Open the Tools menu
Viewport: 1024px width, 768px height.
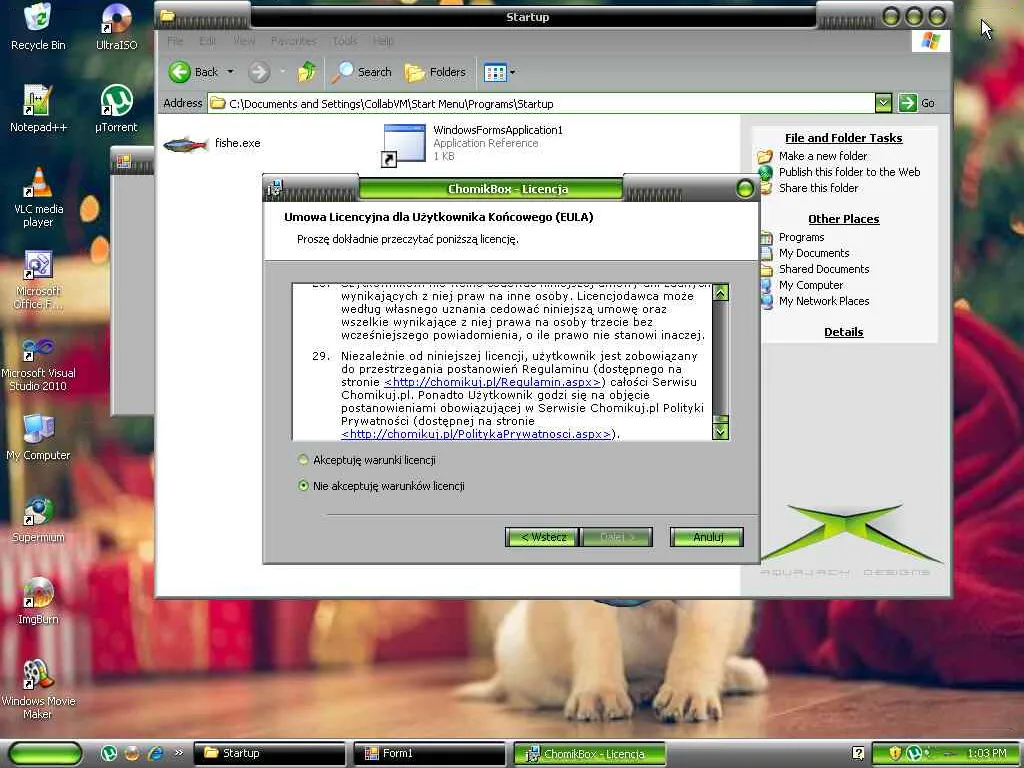click(x=345, y=41)
